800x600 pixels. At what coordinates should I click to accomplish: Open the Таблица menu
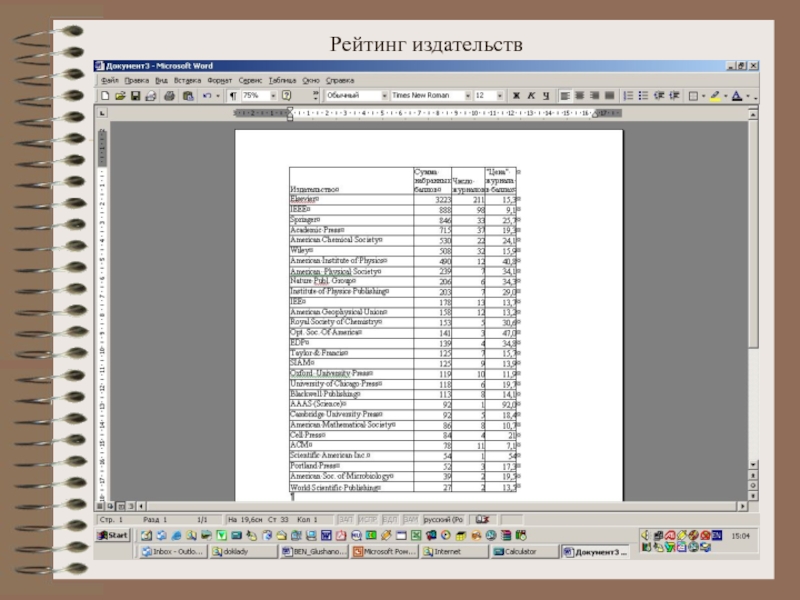pos(281,79)
